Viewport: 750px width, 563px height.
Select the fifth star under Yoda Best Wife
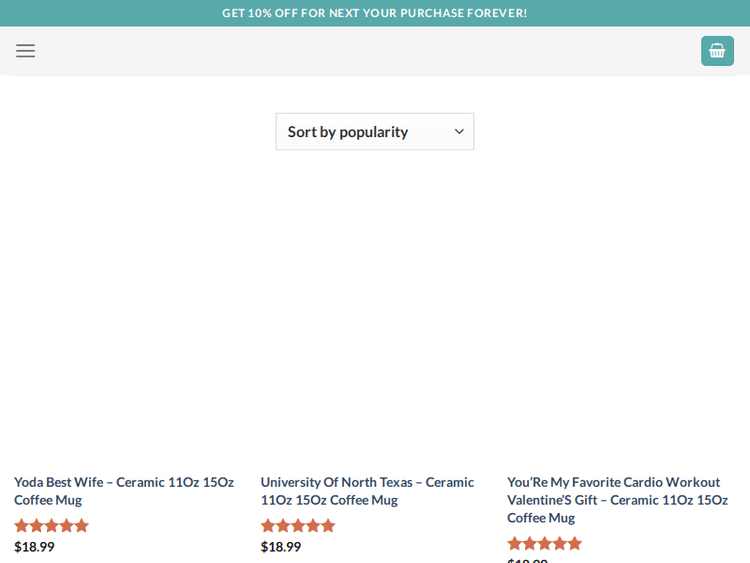(81, 526)
